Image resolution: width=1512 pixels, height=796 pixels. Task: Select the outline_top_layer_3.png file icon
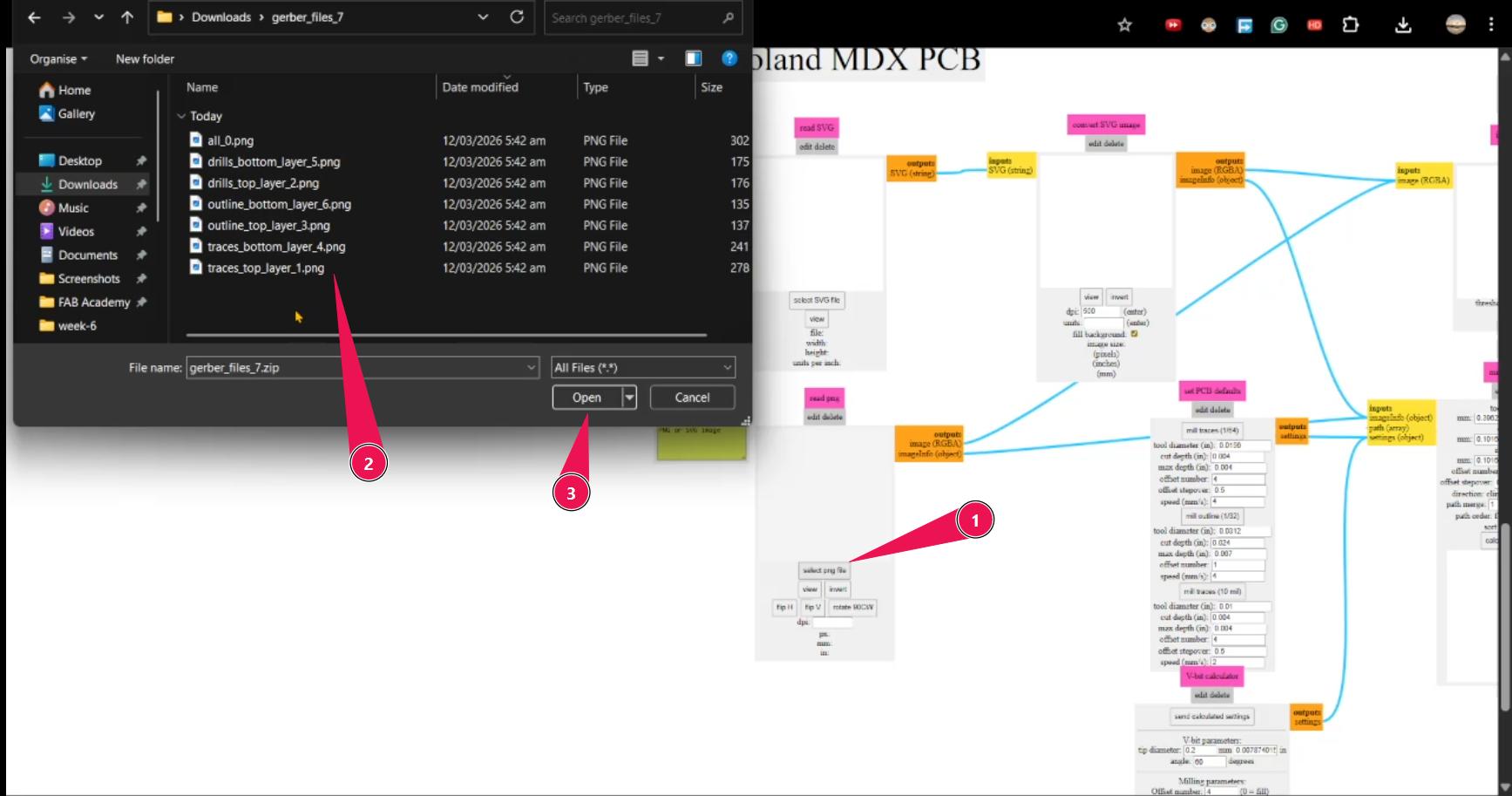point(196,225)
